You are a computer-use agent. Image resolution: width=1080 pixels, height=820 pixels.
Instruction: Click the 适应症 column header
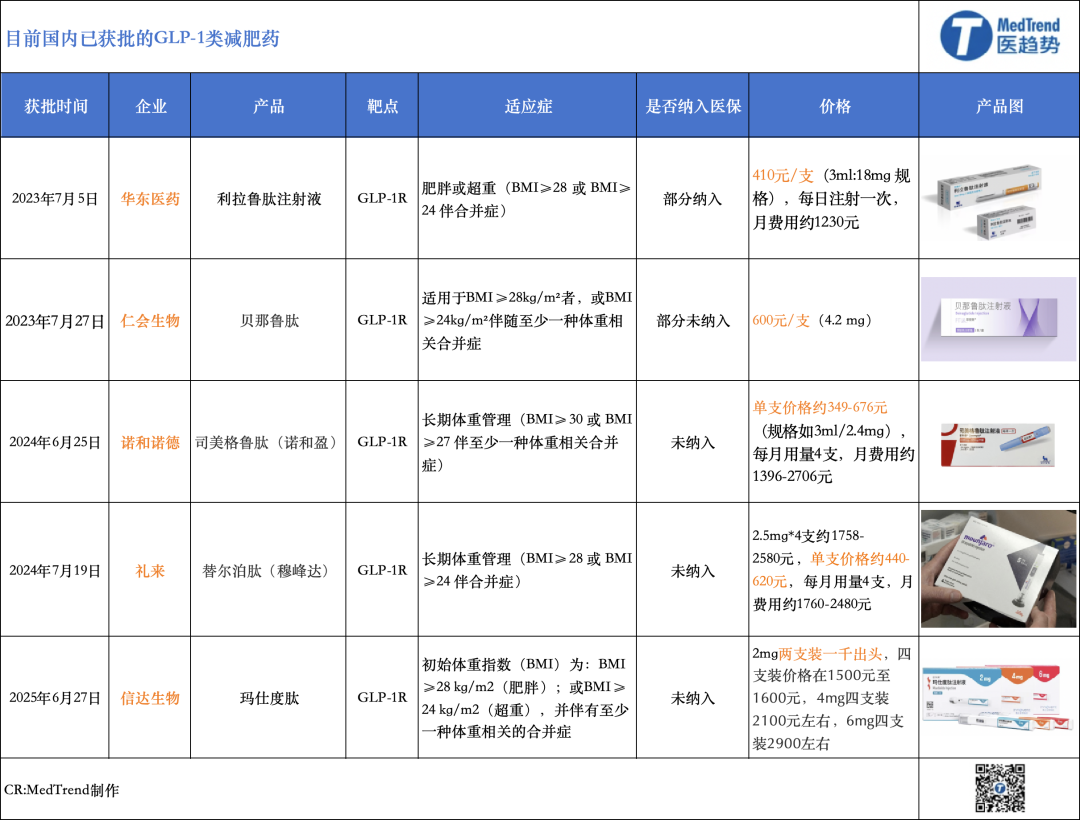(x=528, y=106)
